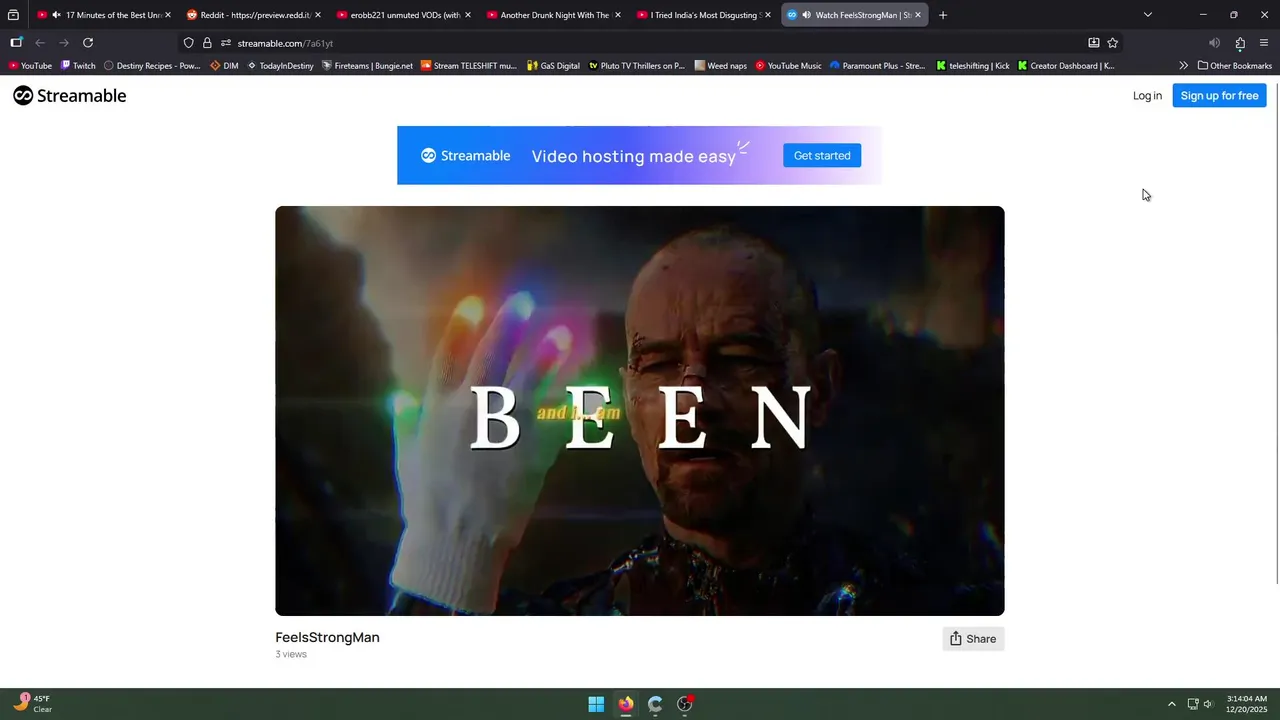Viewport: 1280px width, 720px height.
Task: Open the Pluto TV Thrillers bookmark
Action: 637,66
